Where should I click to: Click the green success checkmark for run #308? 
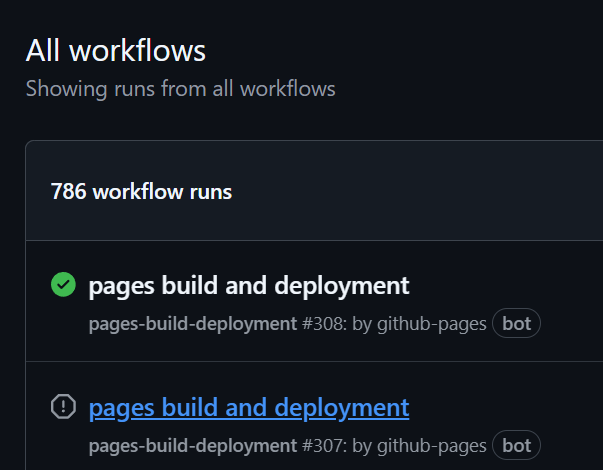click(x=63, y=286)
